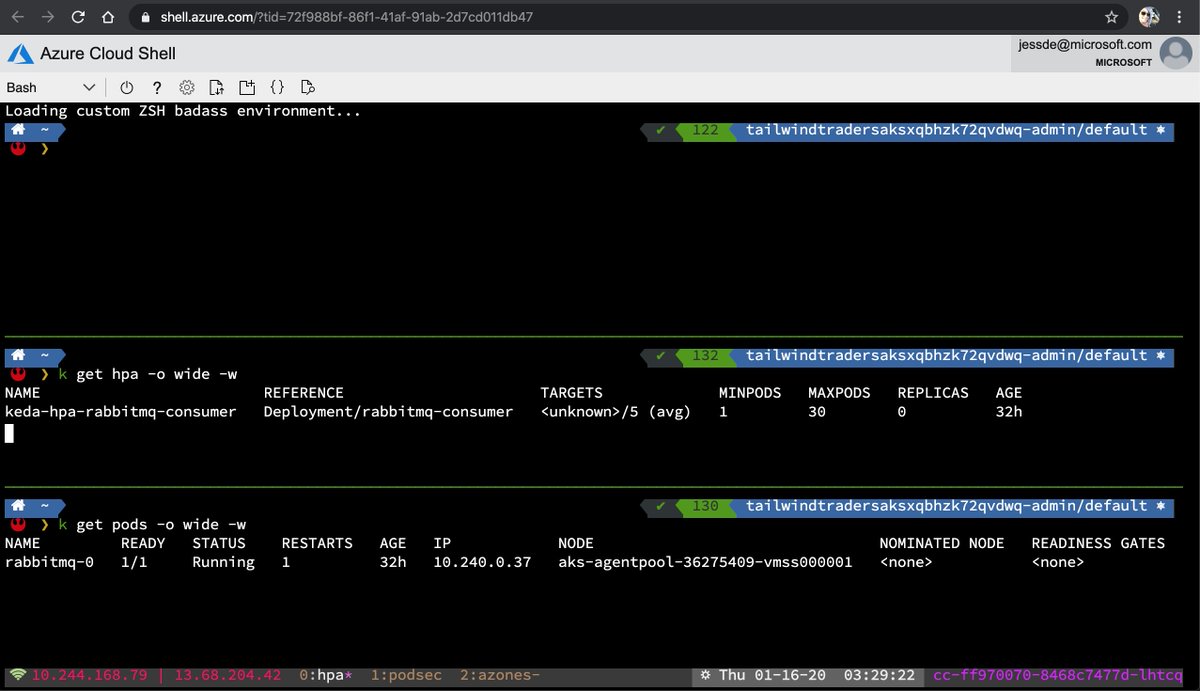Screen dimensions: 1200x691
Task: Click the home prompt segment in top pane
Action: pos(34,130)
